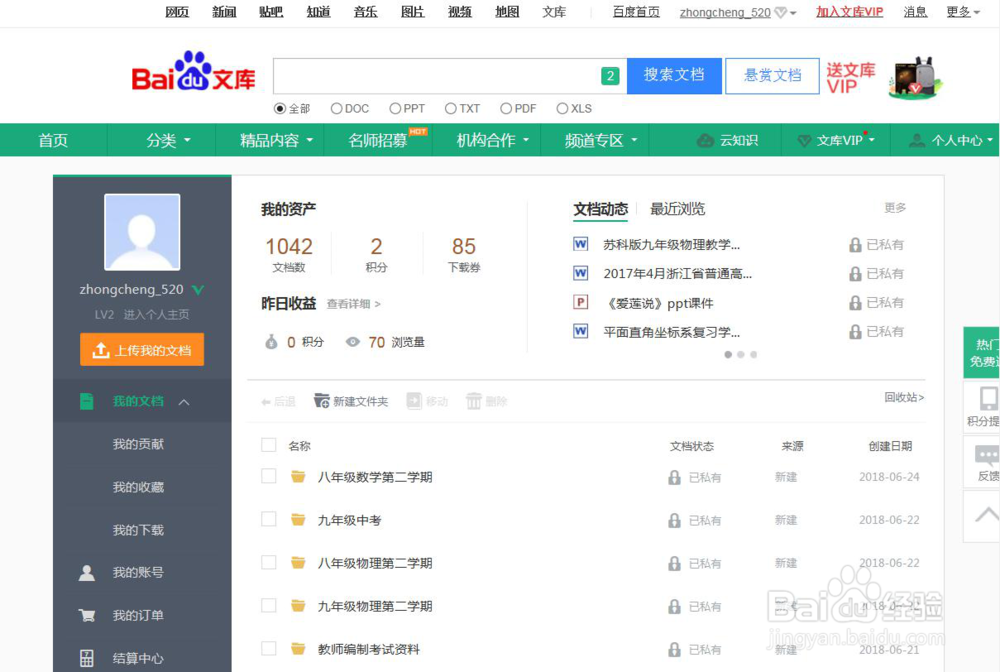The height and width of the screenshot is (672, 1000).
Task: Open the 分类 dropdown menu
Action: point(168,140)
